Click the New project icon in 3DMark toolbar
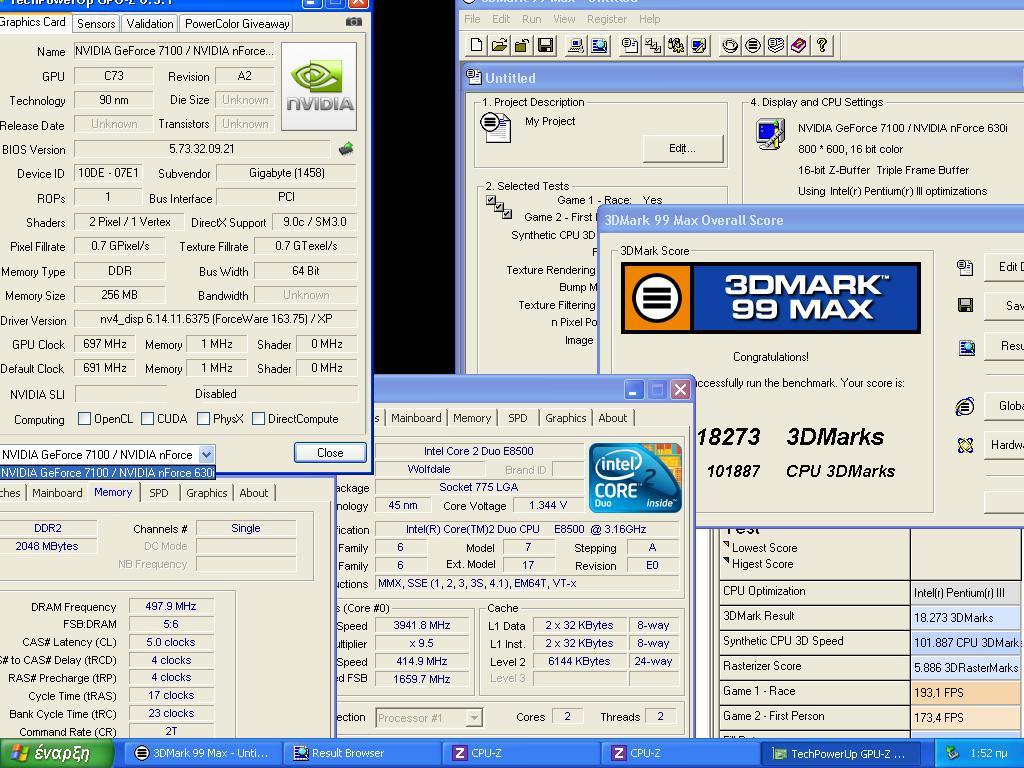The height and width of the screenshot is (768, 1024). (476, 45)
